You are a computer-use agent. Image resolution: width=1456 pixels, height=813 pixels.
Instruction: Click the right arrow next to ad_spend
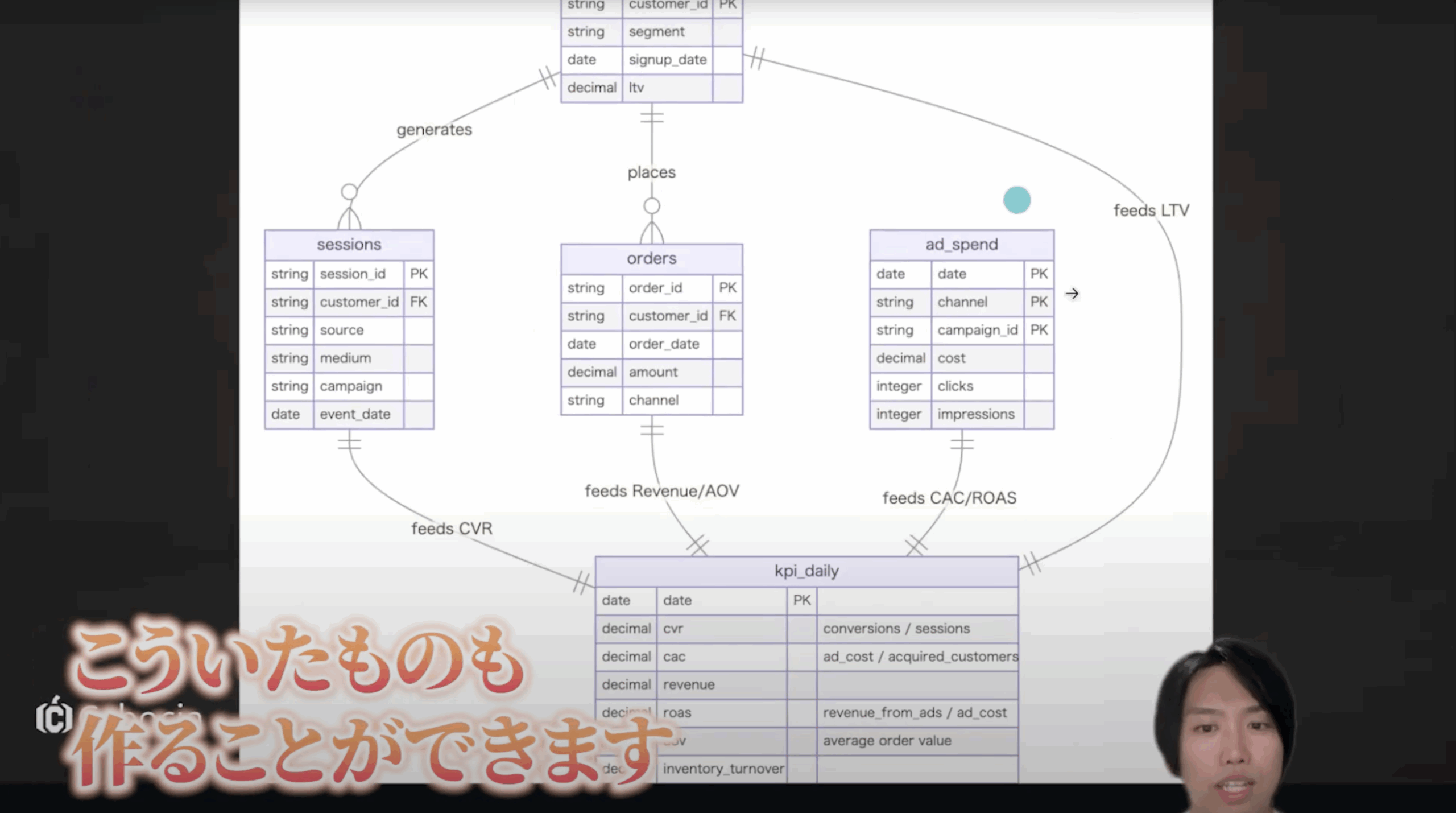click(1072, 294)
